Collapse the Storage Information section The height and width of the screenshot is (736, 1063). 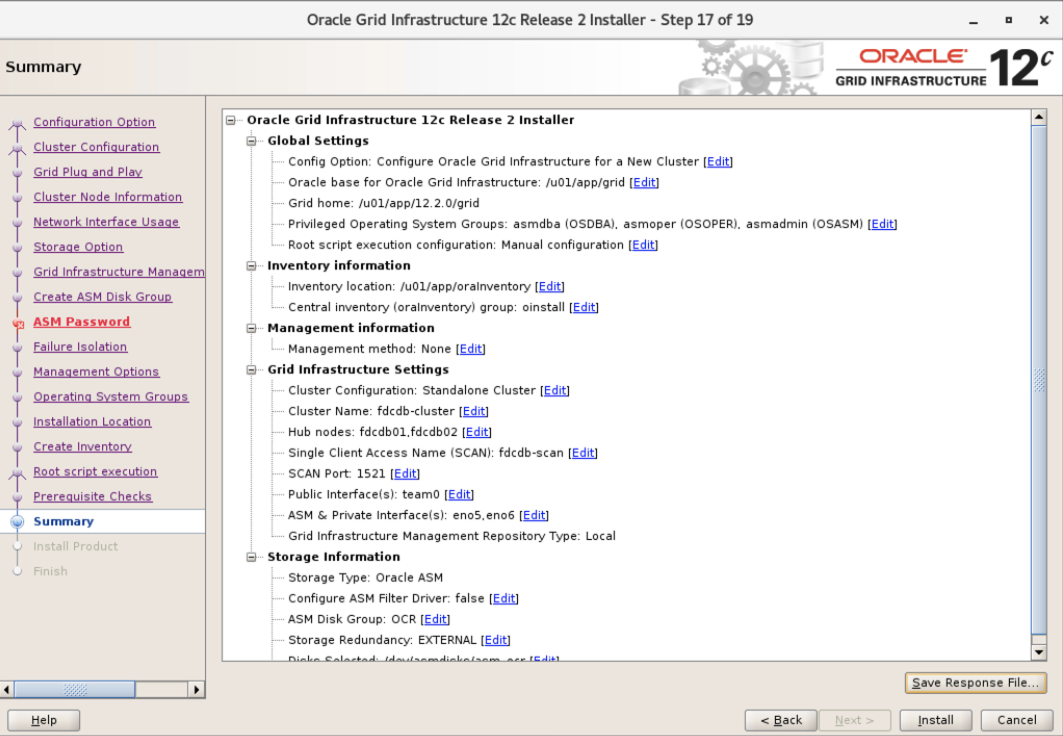252,557
